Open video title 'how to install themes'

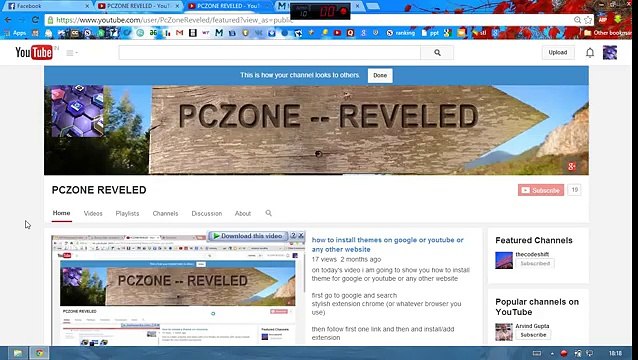click(x=387, y=244)
